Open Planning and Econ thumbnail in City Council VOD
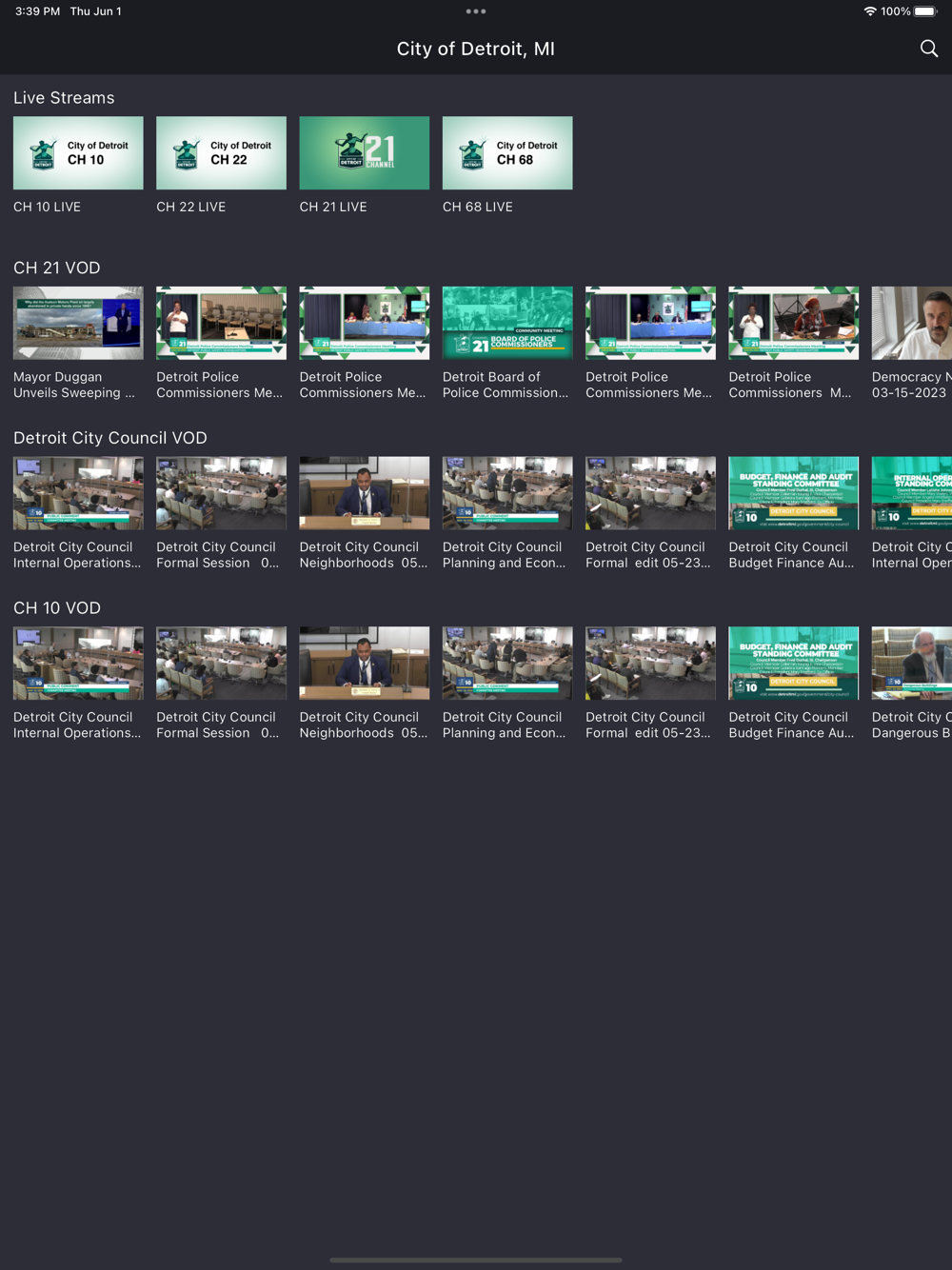952x1270 pixels. (x=507, y=493)
